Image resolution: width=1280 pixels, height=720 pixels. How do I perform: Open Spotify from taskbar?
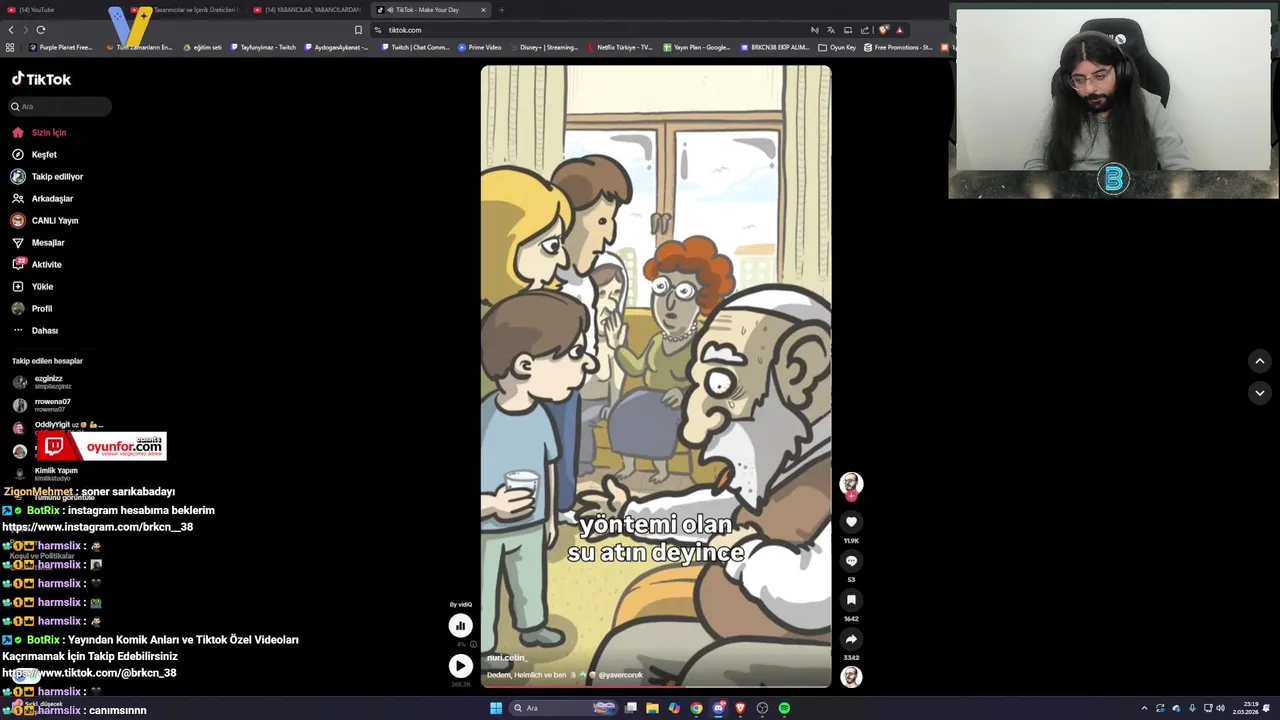click(x=784, y=708)
